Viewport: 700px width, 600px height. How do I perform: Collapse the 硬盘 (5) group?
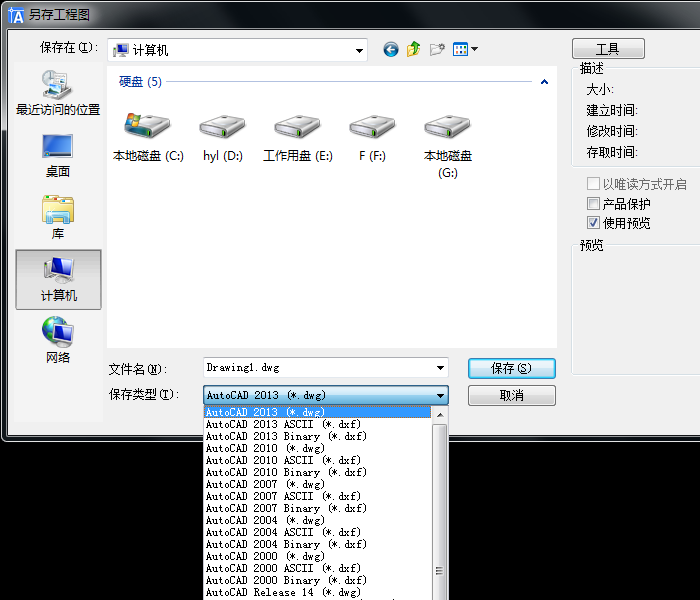point(544,82)
